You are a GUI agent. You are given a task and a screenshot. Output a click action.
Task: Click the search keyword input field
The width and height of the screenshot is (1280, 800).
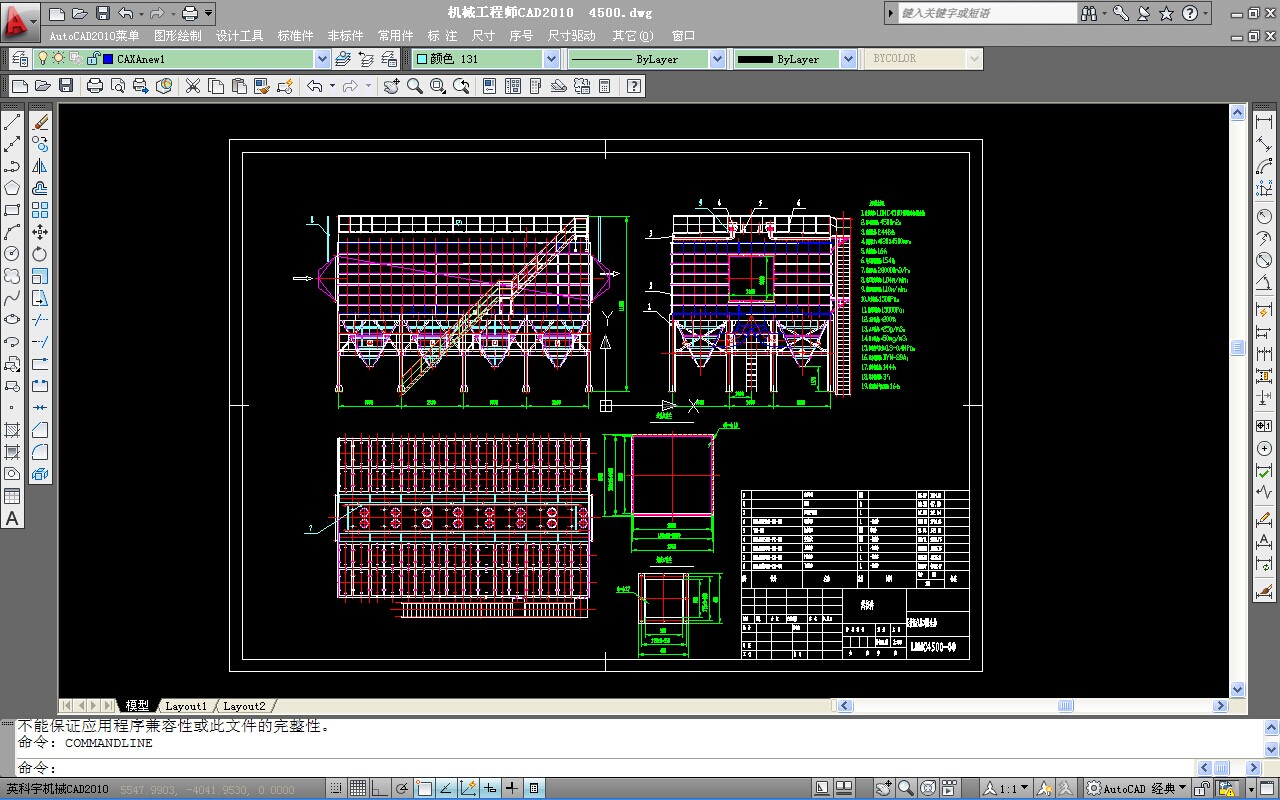coord(986,13)
